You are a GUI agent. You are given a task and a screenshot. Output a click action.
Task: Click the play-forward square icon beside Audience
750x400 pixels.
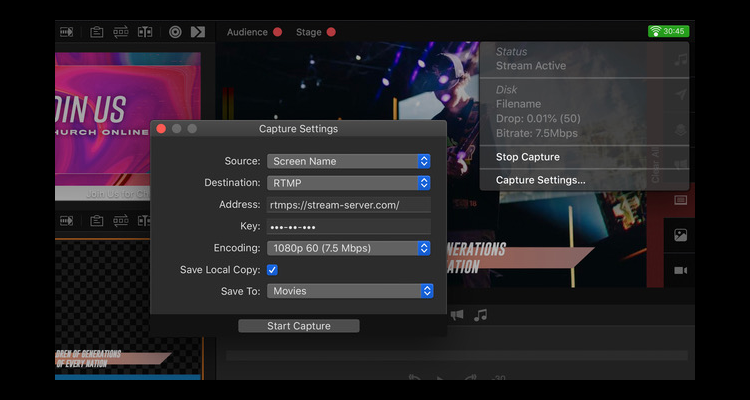(x=198, y=32)
